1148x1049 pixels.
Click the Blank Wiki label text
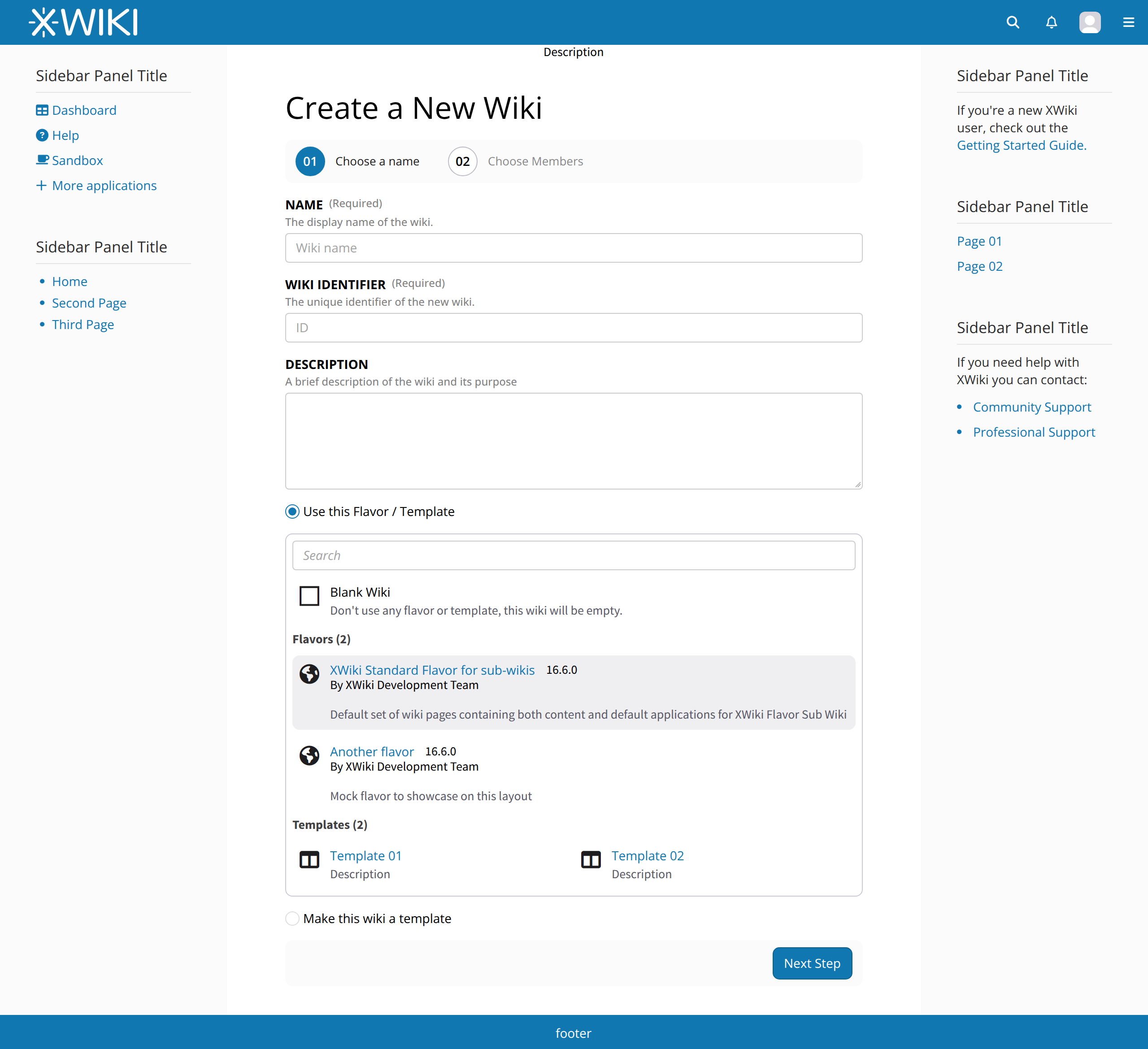tap(360, 592)
